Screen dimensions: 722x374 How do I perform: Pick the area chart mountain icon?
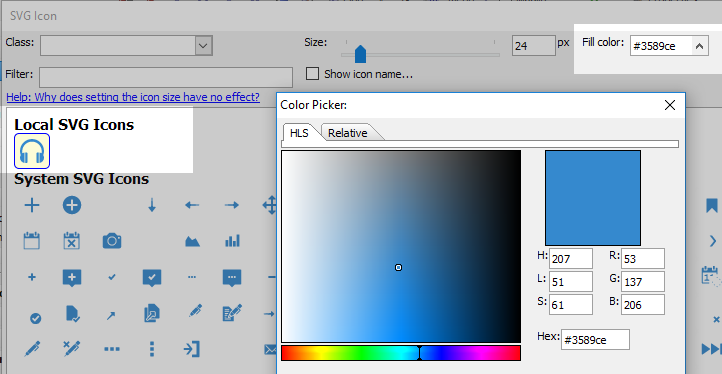(192, 241)
